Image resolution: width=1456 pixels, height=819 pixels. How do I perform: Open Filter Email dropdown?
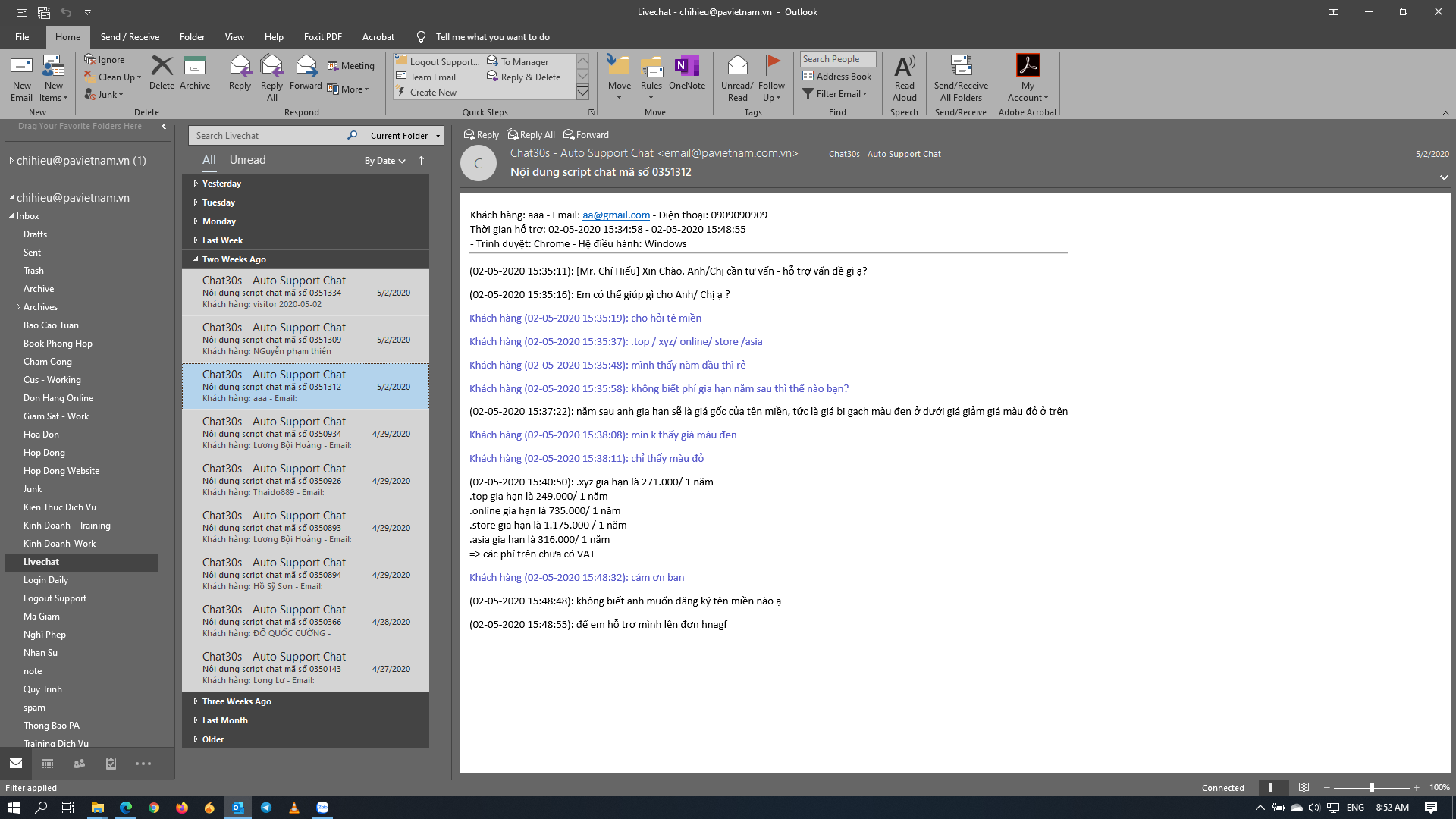(x=835, y=94)
